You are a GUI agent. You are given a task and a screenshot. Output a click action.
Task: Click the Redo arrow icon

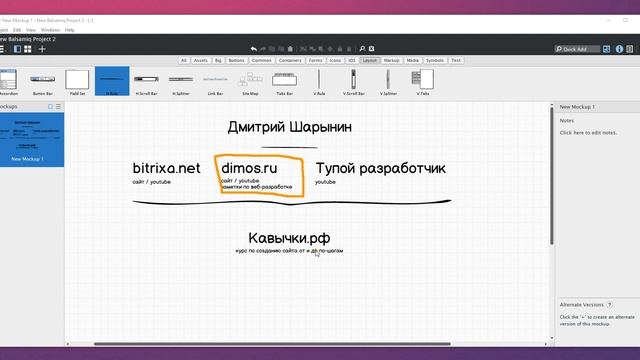263,49
